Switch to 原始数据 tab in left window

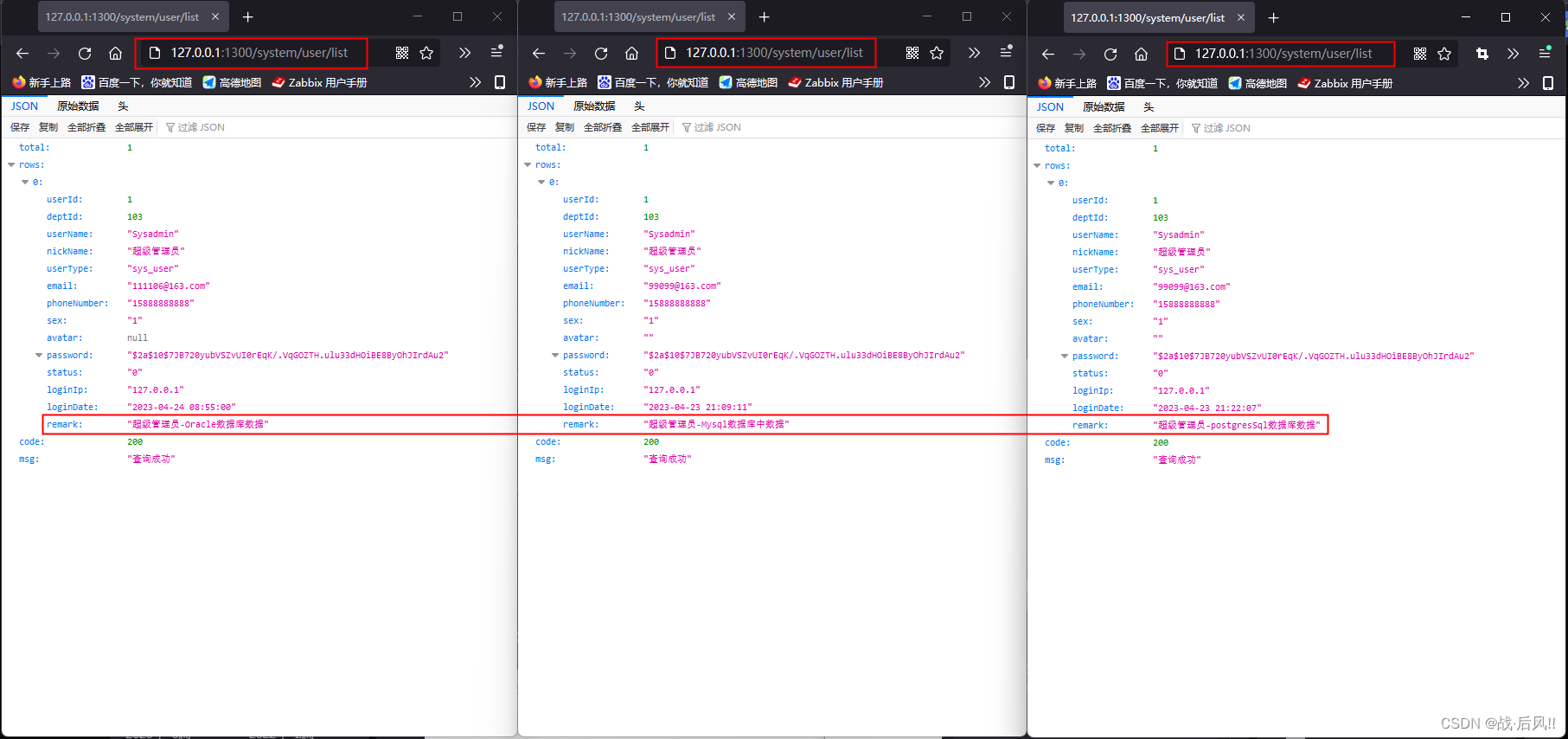pyautogui.click(x=78, y=106)
